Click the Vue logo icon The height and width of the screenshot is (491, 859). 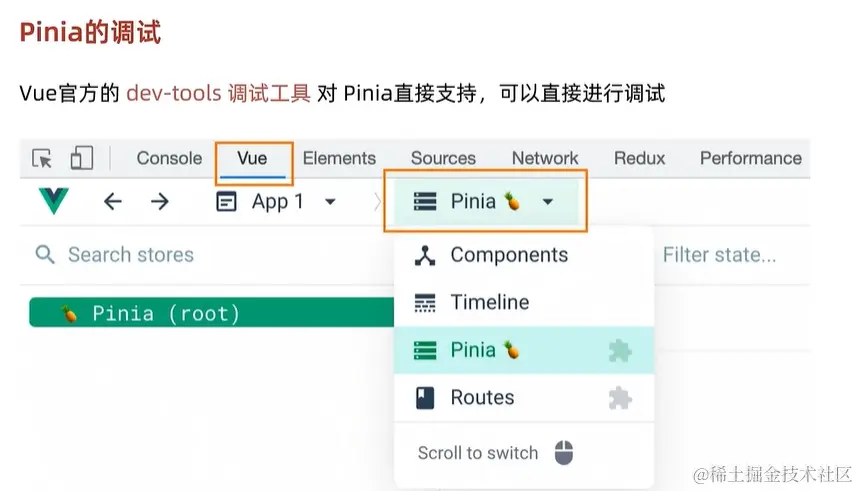click(x=54, y=201)
